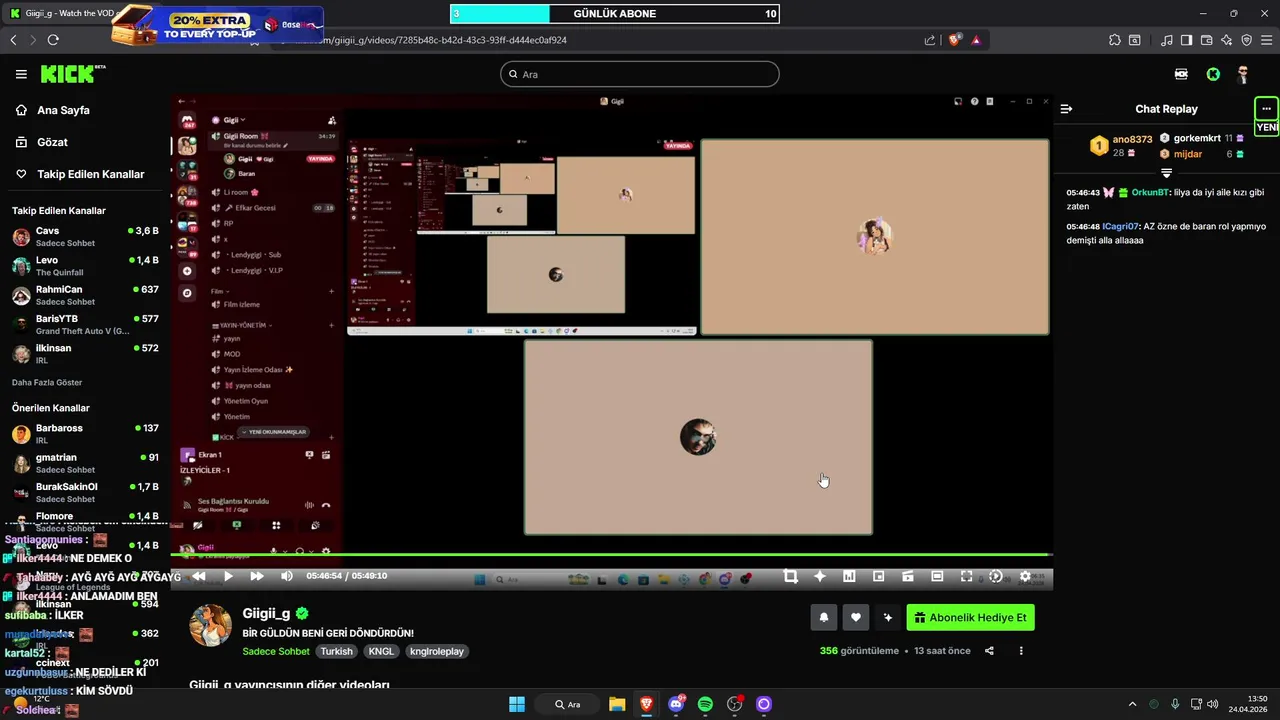Click the heart follow button
Viewport: 1280px width, 720px height.
[x=855, y=618]
